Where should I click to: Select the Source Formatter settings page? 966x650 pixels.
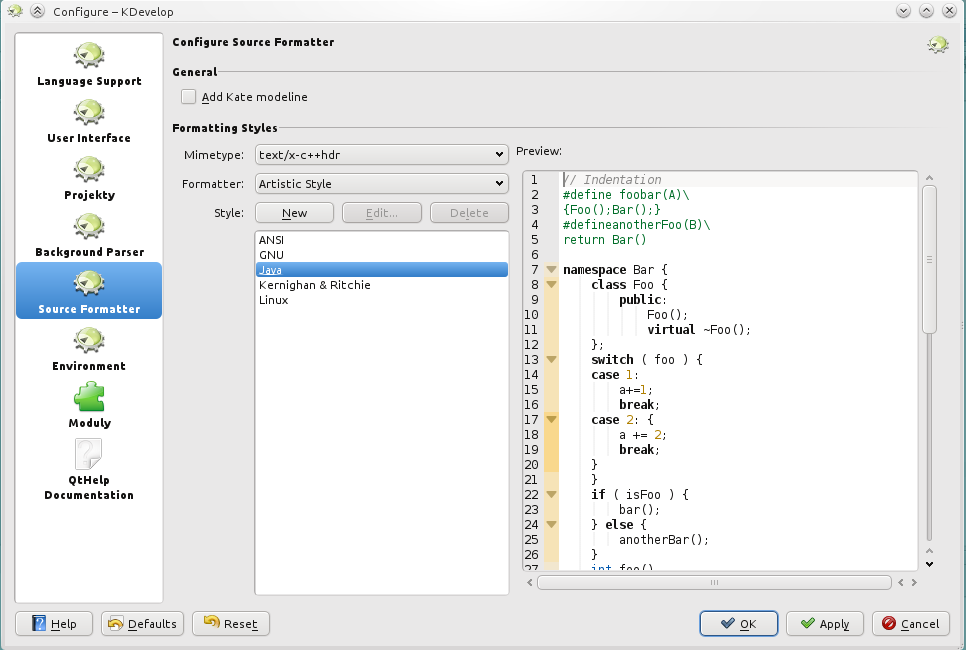89,291
